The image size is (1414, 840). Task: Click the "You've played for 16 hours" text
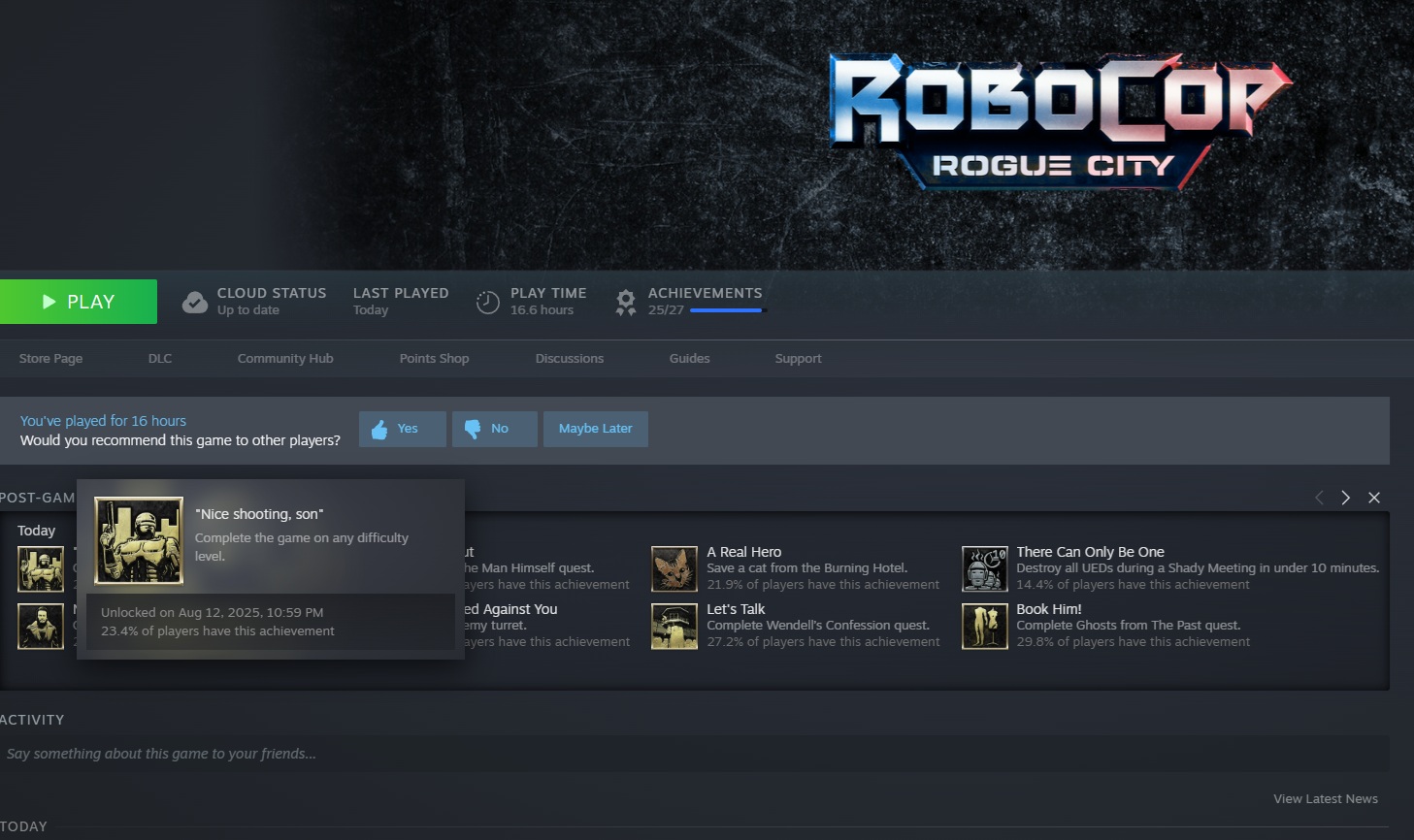point(103,421)
